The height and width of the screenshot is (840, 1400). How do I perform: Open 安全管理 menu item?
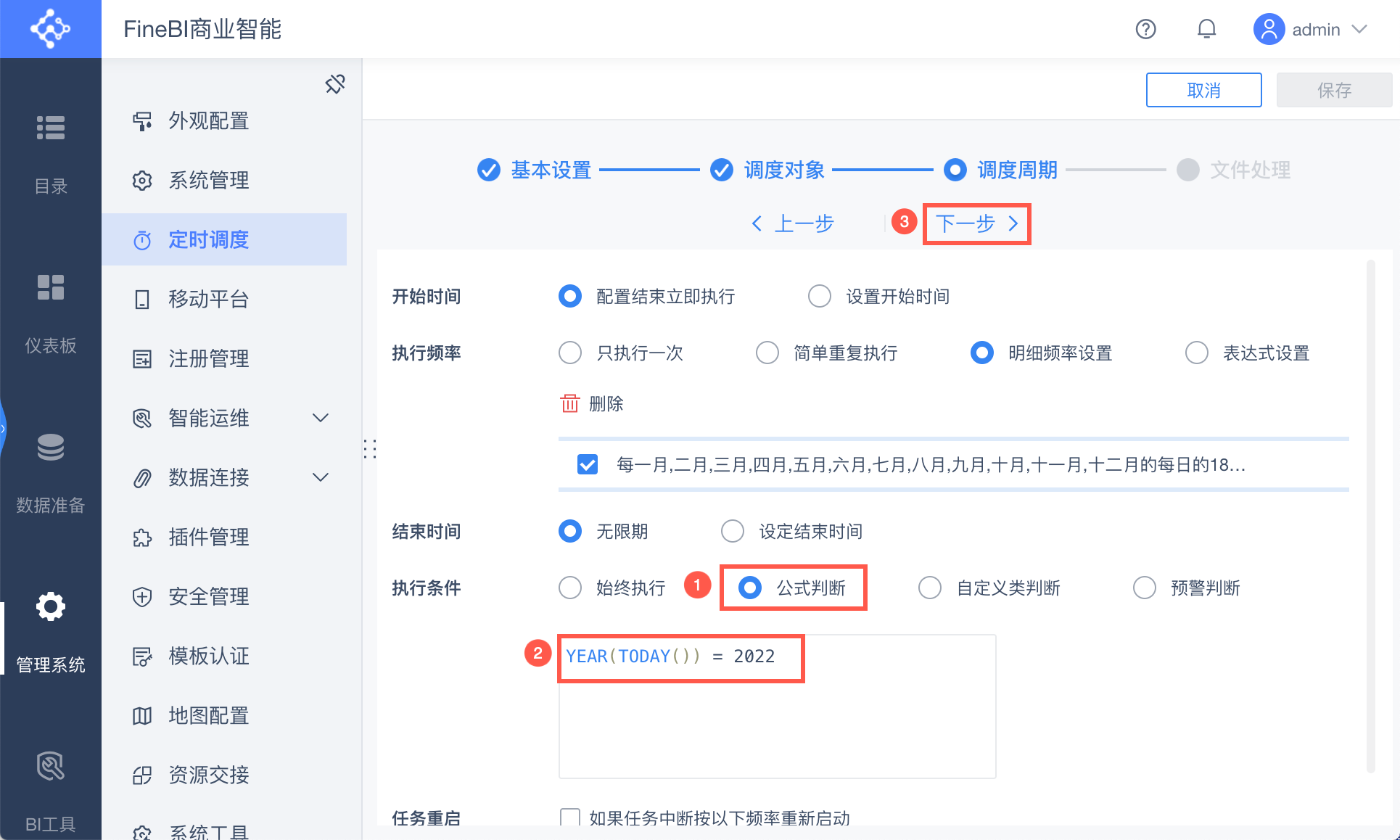click(209, 596)
